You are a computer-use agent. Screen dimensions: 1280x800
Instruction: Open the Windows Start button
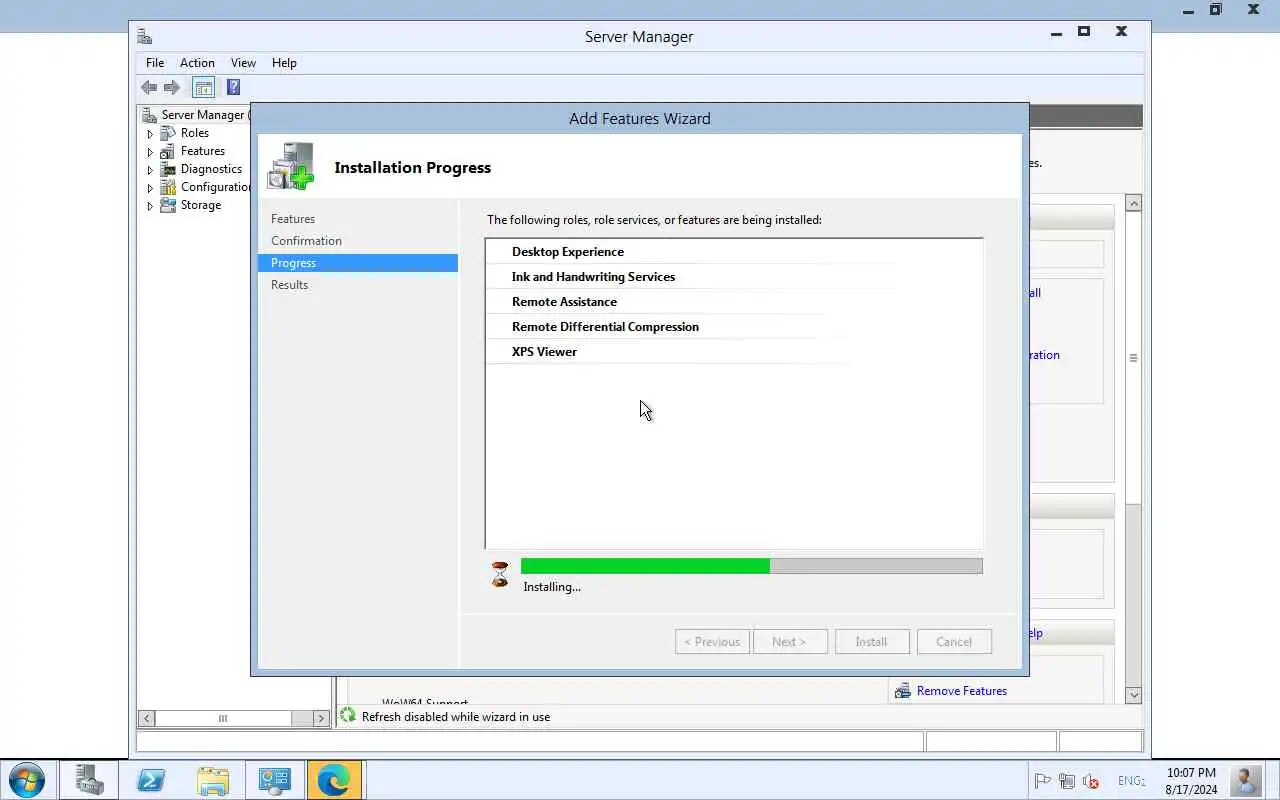[26, 780]
